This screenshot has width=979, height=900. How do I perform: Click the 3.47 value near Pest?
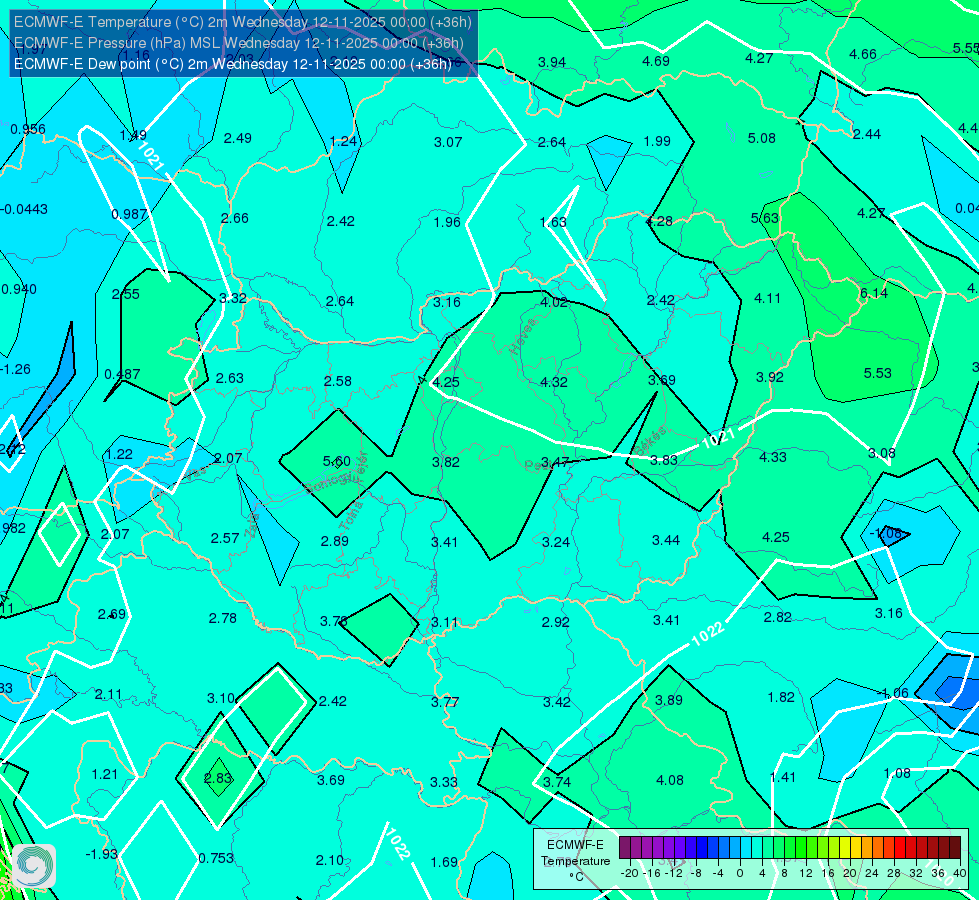pyautogui.click(x=554, y=462)
